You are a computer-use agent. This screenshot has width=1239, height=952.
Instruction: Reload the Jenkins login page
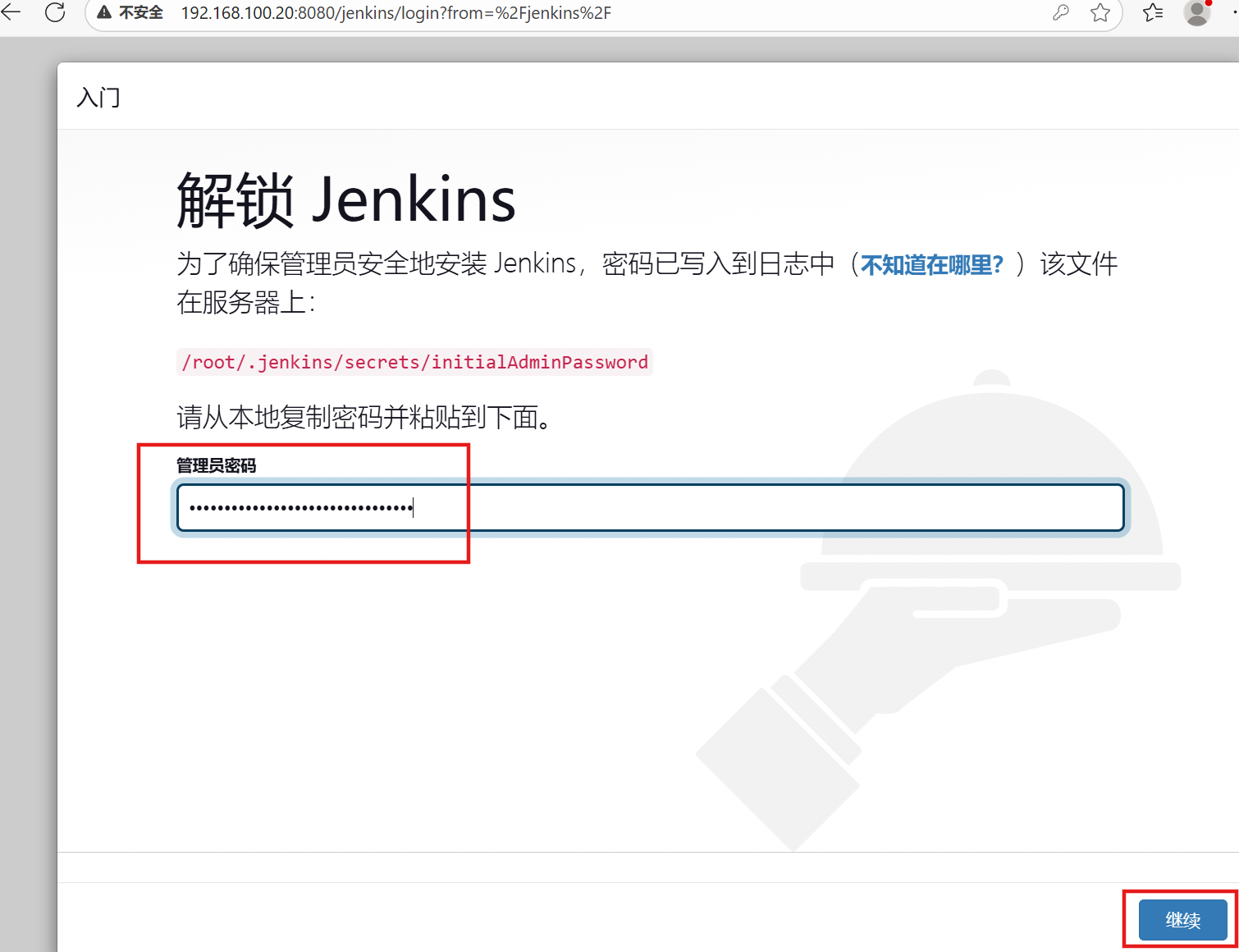coord(55,12)
